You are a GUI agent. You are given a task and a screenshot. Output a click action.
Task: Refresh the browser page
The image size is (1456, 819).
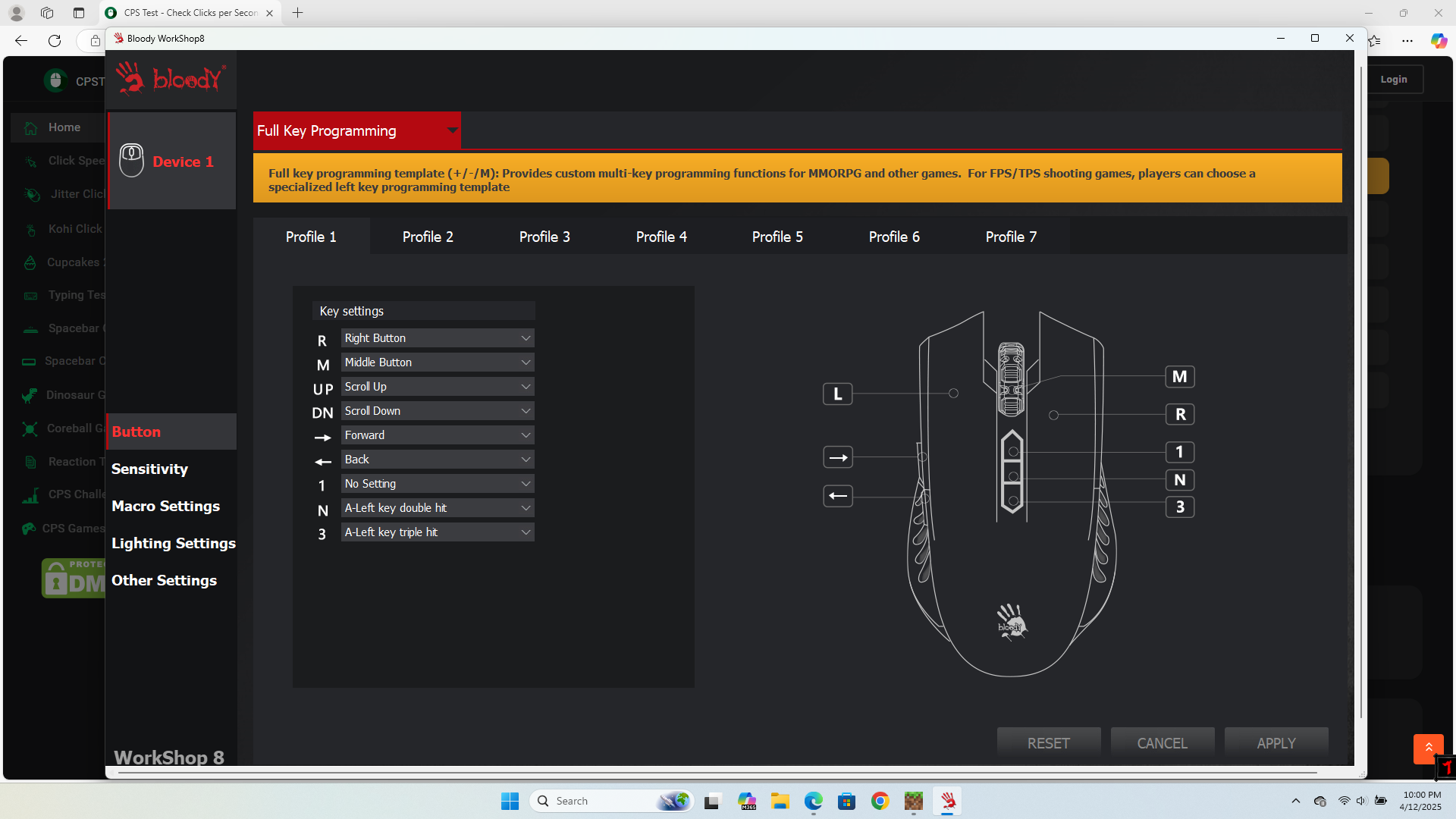[55, 41]
